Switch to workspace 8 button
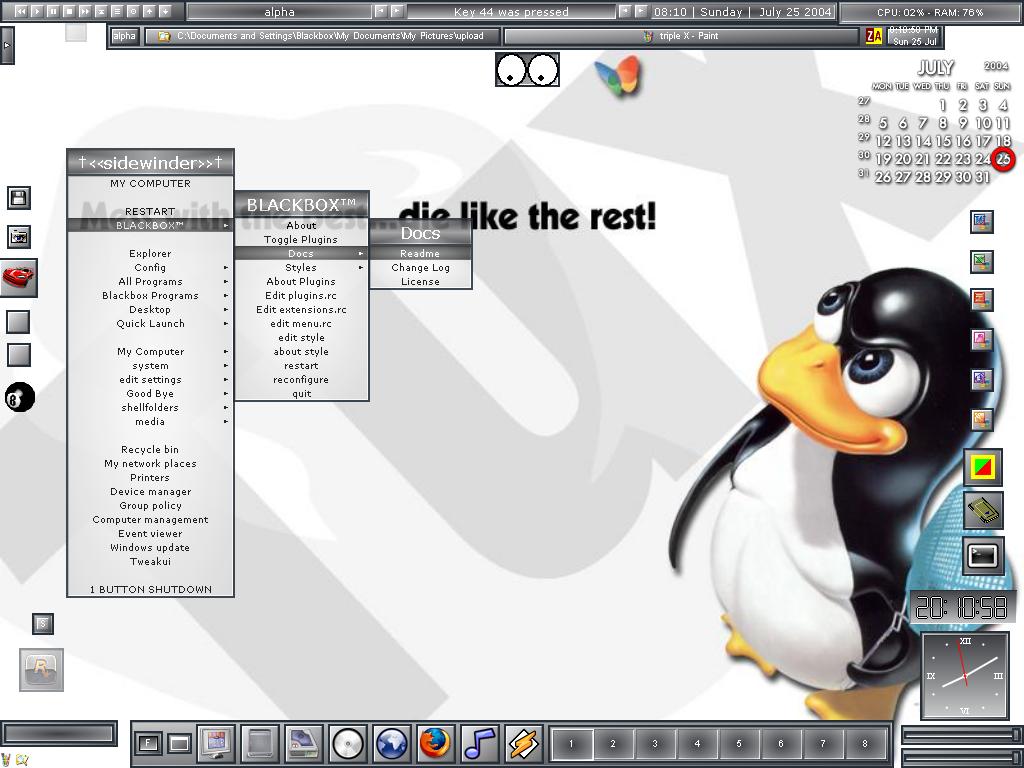 pos(865,743)
